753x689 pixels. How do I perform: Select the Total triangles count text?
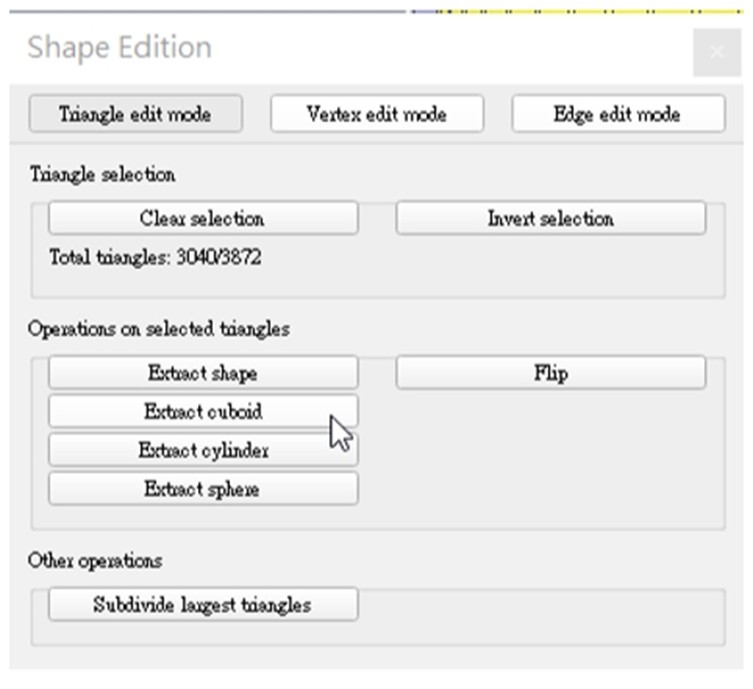[x=155, y=258]
